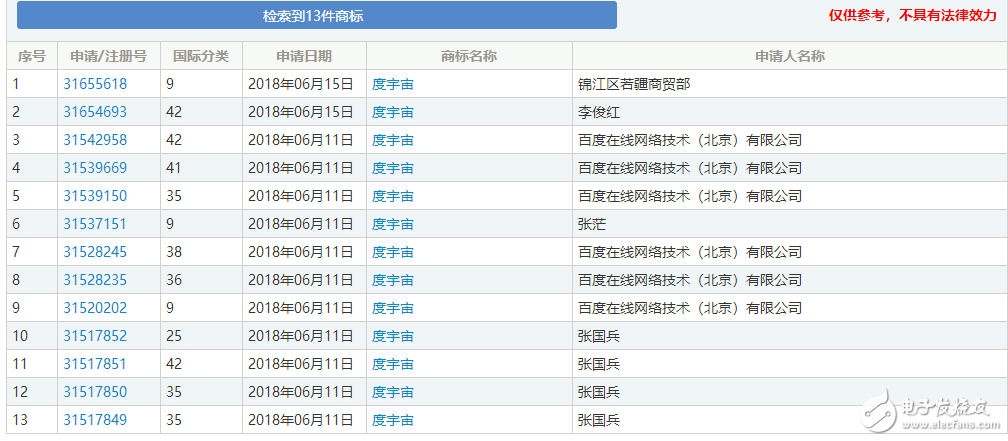1008x441 pixels.
Task: Click application number 31517851
Action: pos(95,364)
